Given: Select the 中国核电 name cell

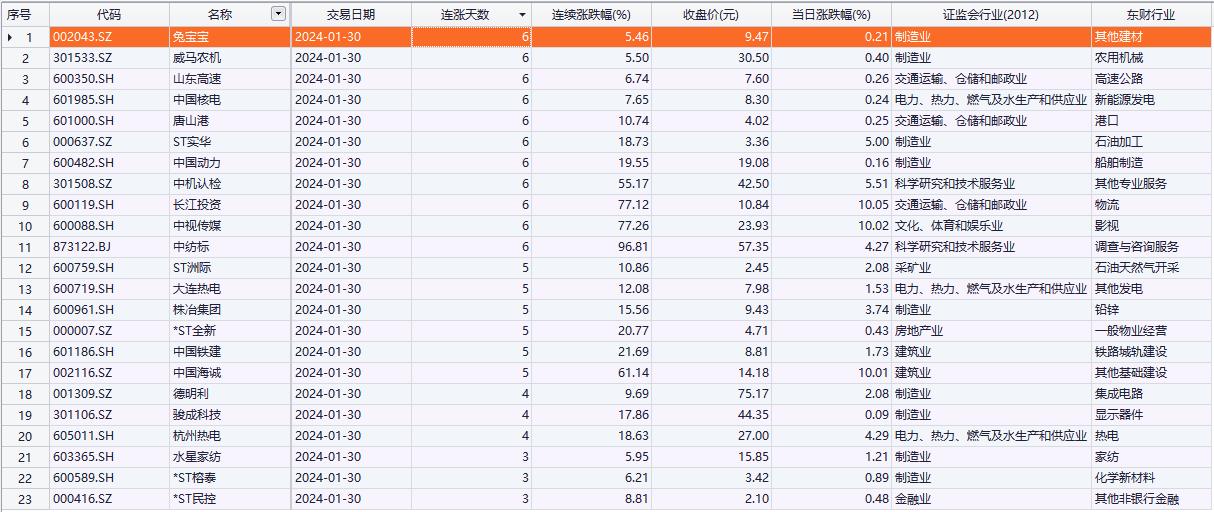Looking at the screenshot, I should [230, 100].
